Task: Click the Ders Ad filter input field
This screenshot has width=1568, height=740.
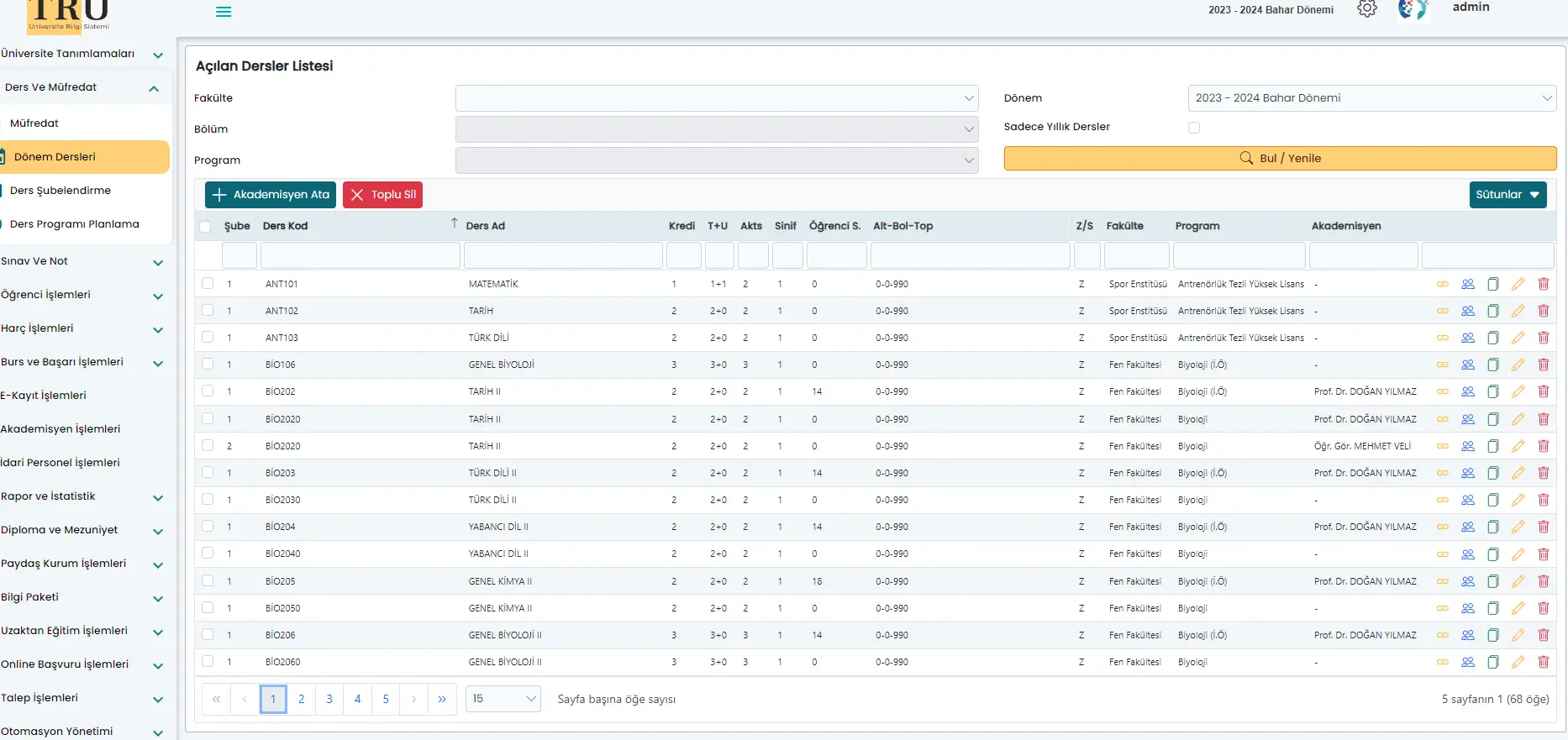Action: (x=563, y=255)
